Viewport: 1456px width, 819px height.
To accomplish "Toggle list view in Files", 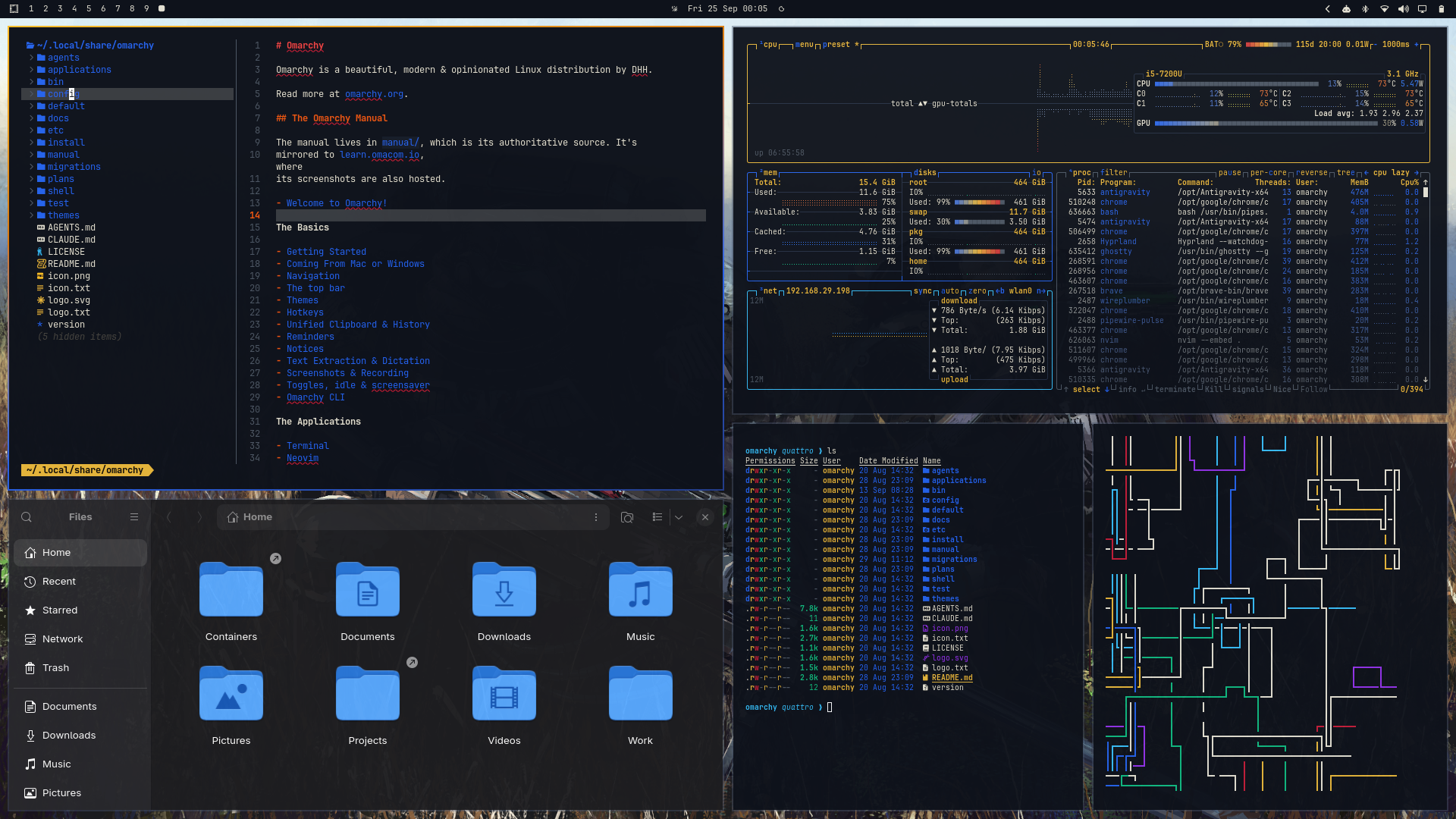I will click(657, 517).
